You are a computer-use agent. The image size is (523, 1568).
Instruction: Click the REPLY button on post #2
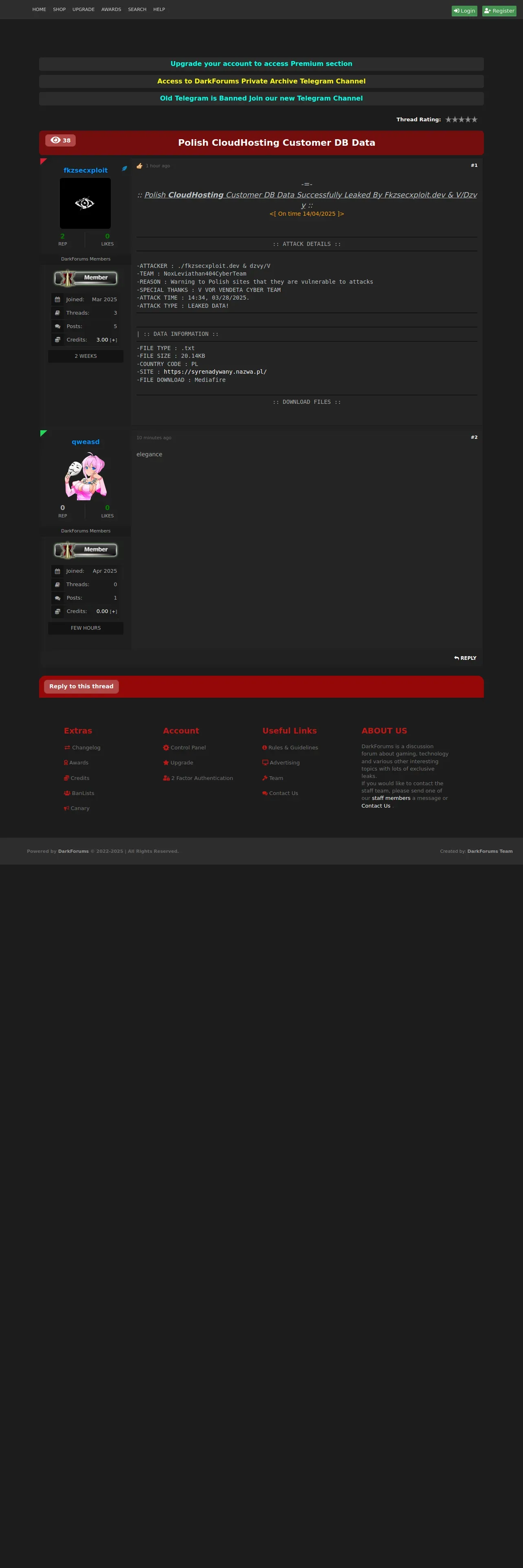tap(465, 658)
